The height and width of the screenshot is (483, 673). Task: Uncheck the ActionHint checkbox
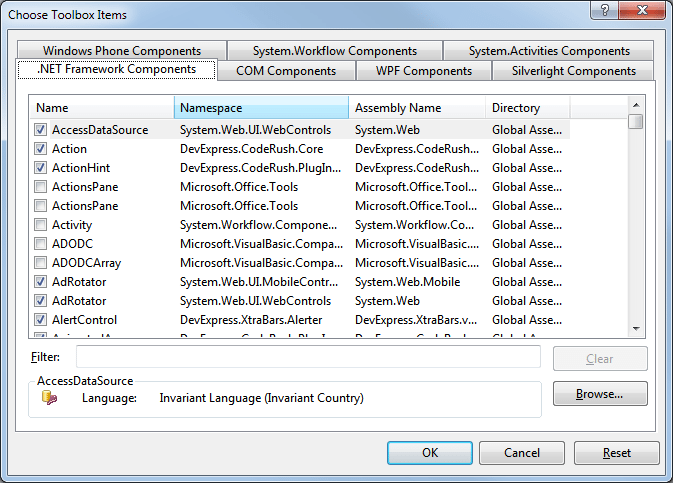point(40,167)
